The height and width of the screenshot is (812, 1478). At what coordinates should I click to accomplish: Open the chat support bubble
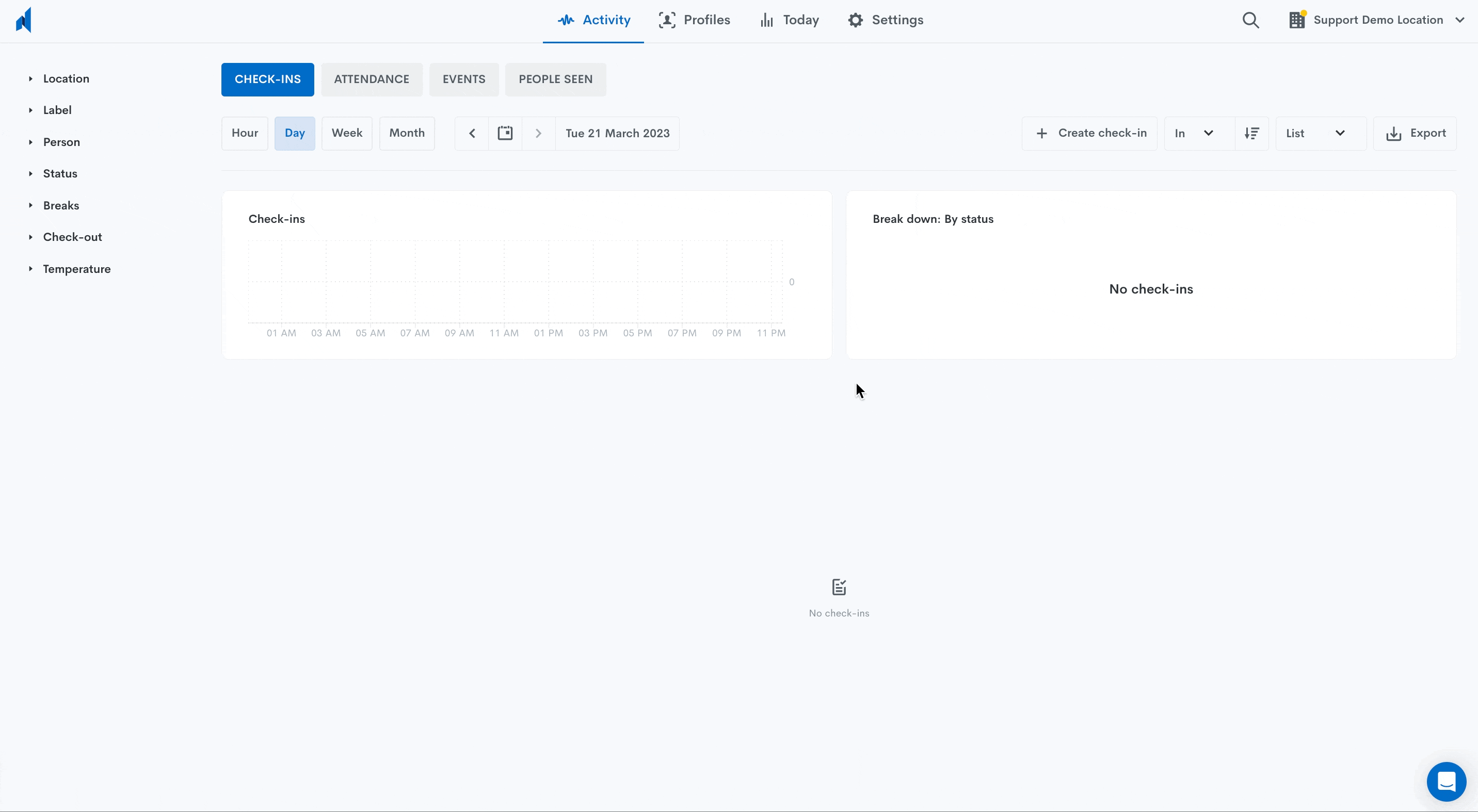tap(1446, 781)
